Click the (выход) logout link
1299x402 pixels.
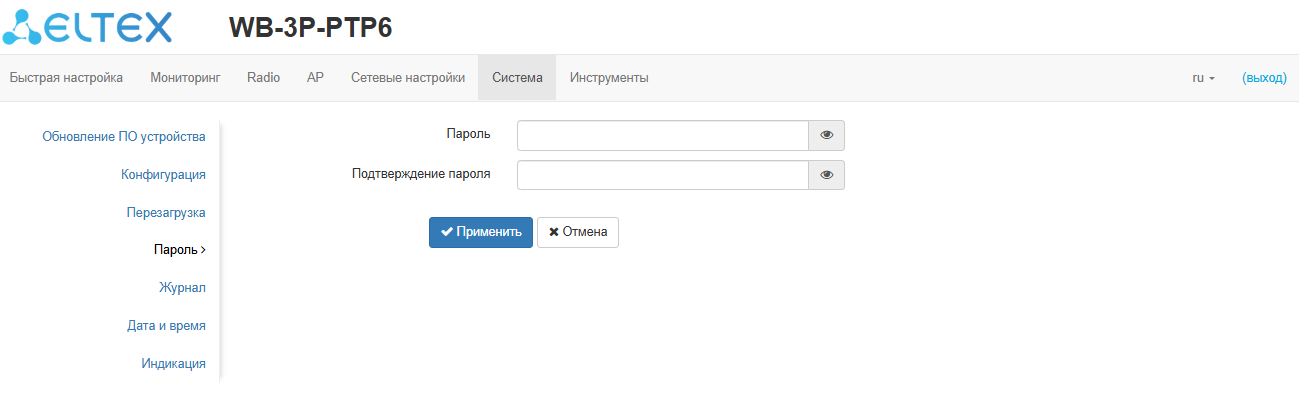(1264, 78)
